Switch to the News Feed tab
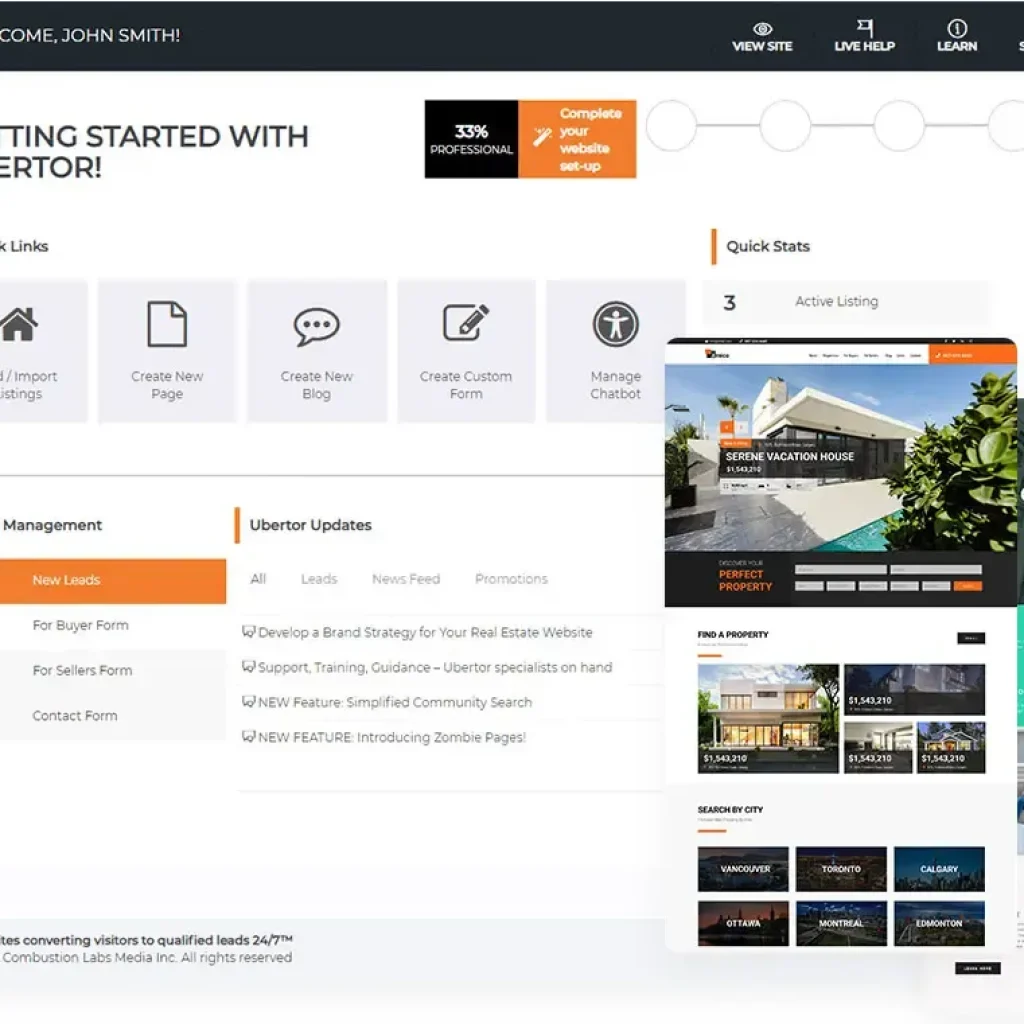 (405, 579)
